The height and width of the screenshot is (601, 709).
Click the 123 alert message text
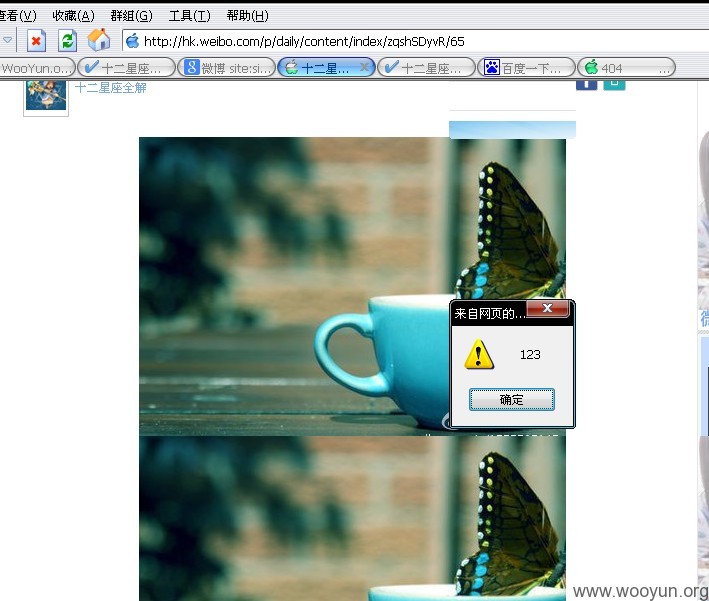(530, 354)
